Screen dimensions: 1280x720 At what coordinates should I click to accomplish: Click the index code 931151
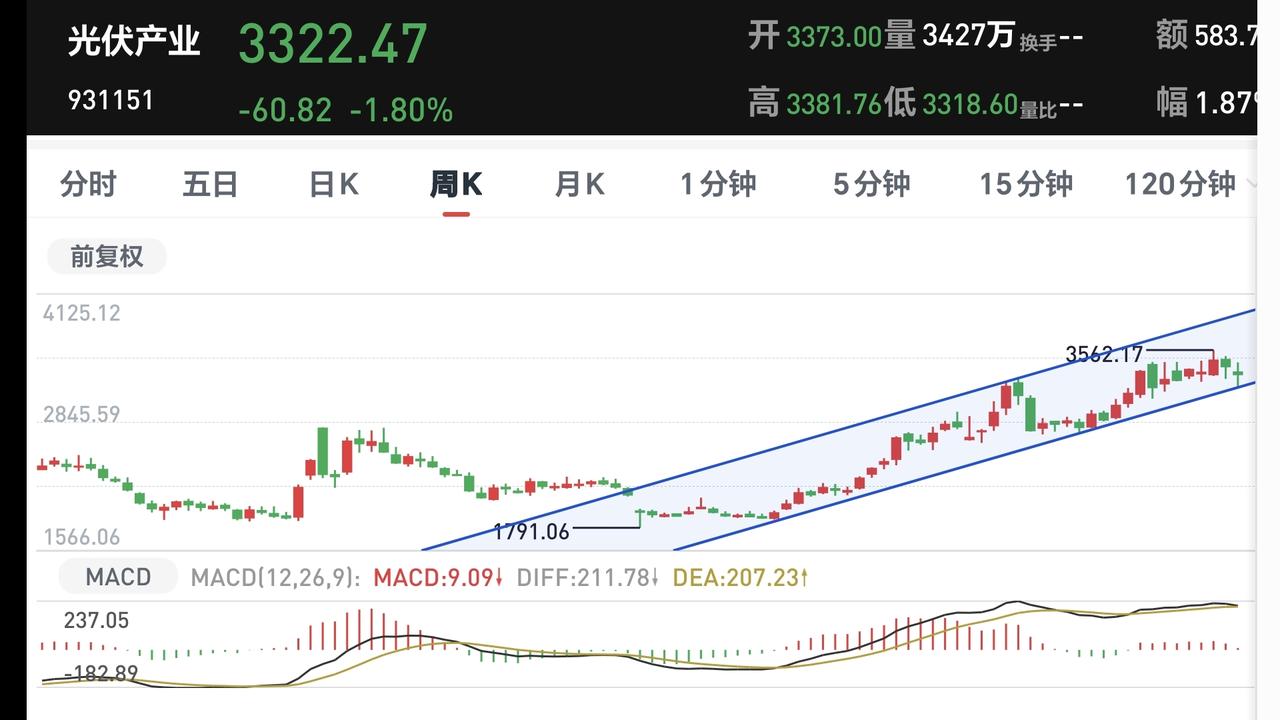(111, 100)
